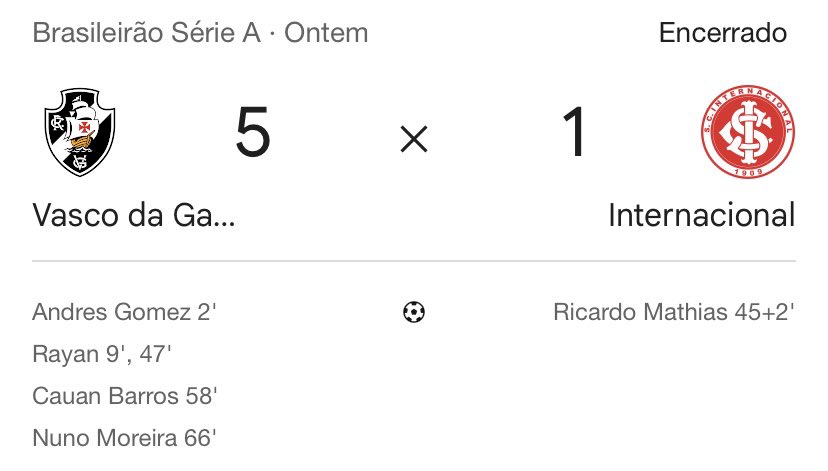The image size is (828, 471).
Task: Click the × separator between the scores
Action: [x=413, y=140]
